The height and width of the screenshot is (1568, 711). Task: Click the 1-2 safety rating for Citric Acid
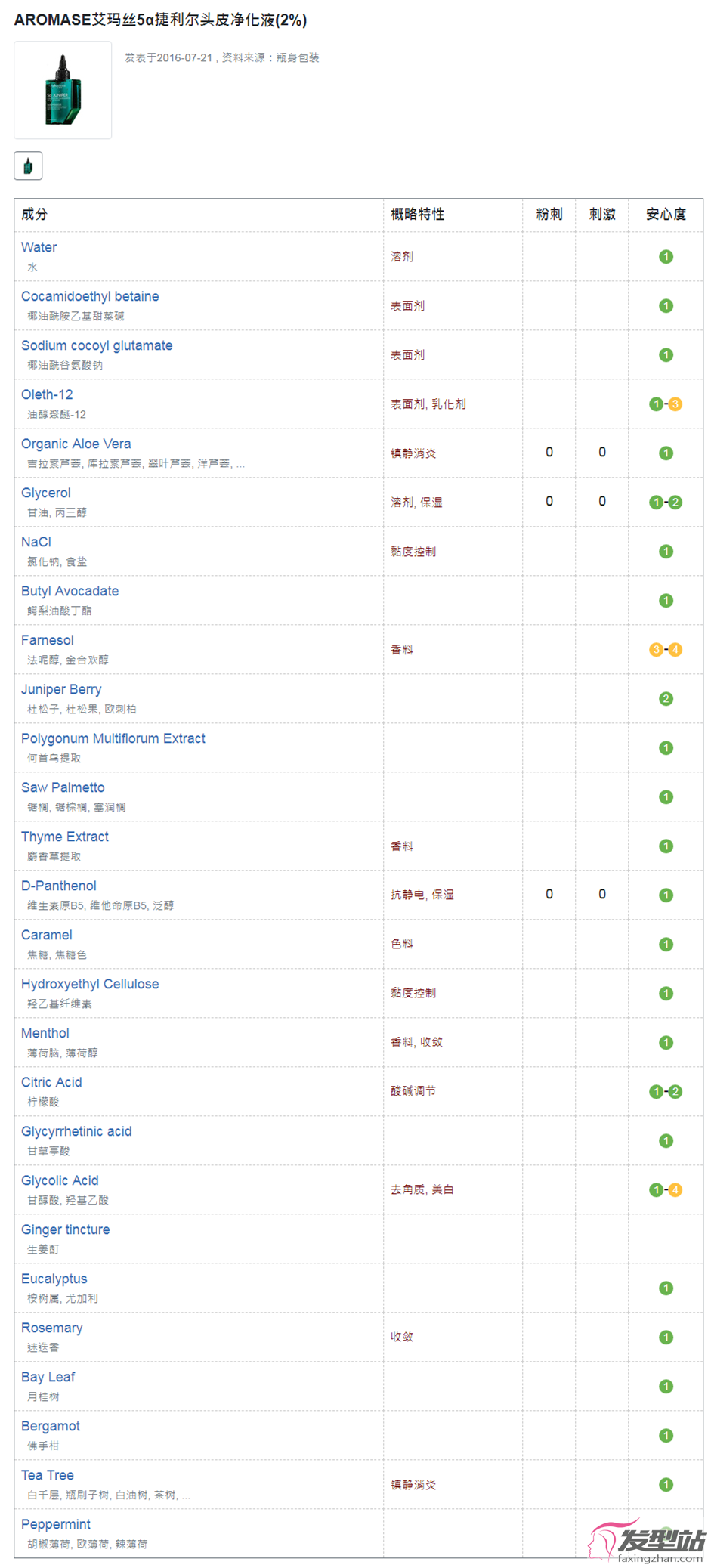tap(666, 1092)
